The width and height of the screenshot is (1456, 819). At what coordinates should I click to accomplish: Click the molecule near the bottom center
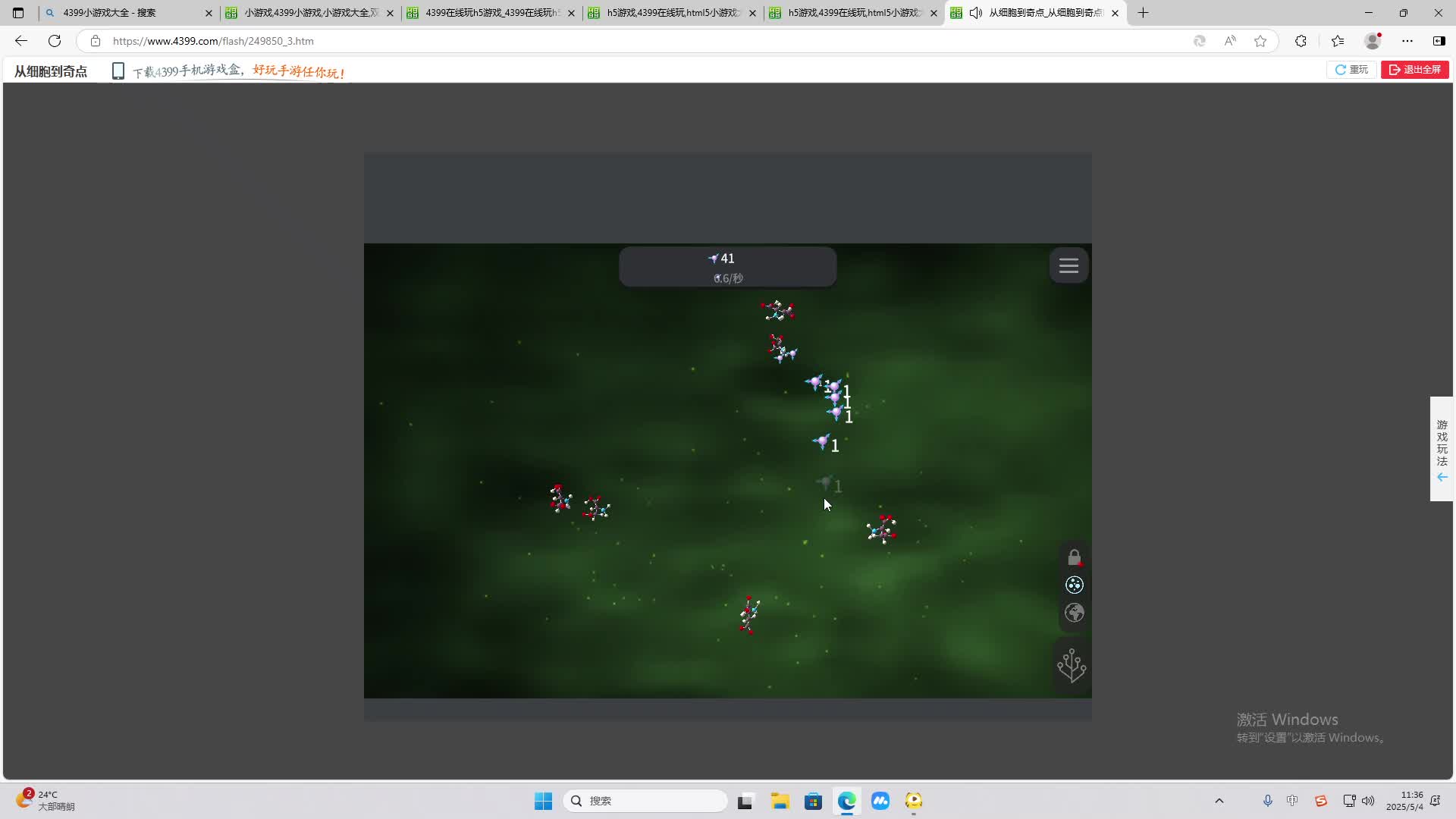click(749, 614)
